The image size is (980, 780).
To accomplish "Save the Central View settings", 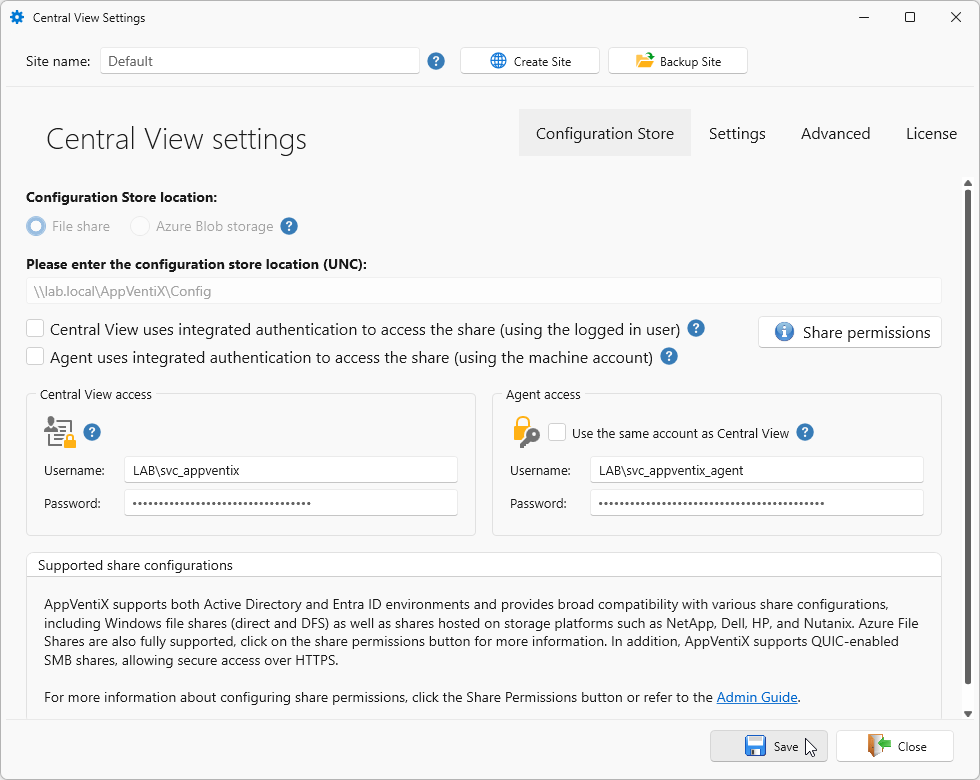I will (x=769, y=746).
